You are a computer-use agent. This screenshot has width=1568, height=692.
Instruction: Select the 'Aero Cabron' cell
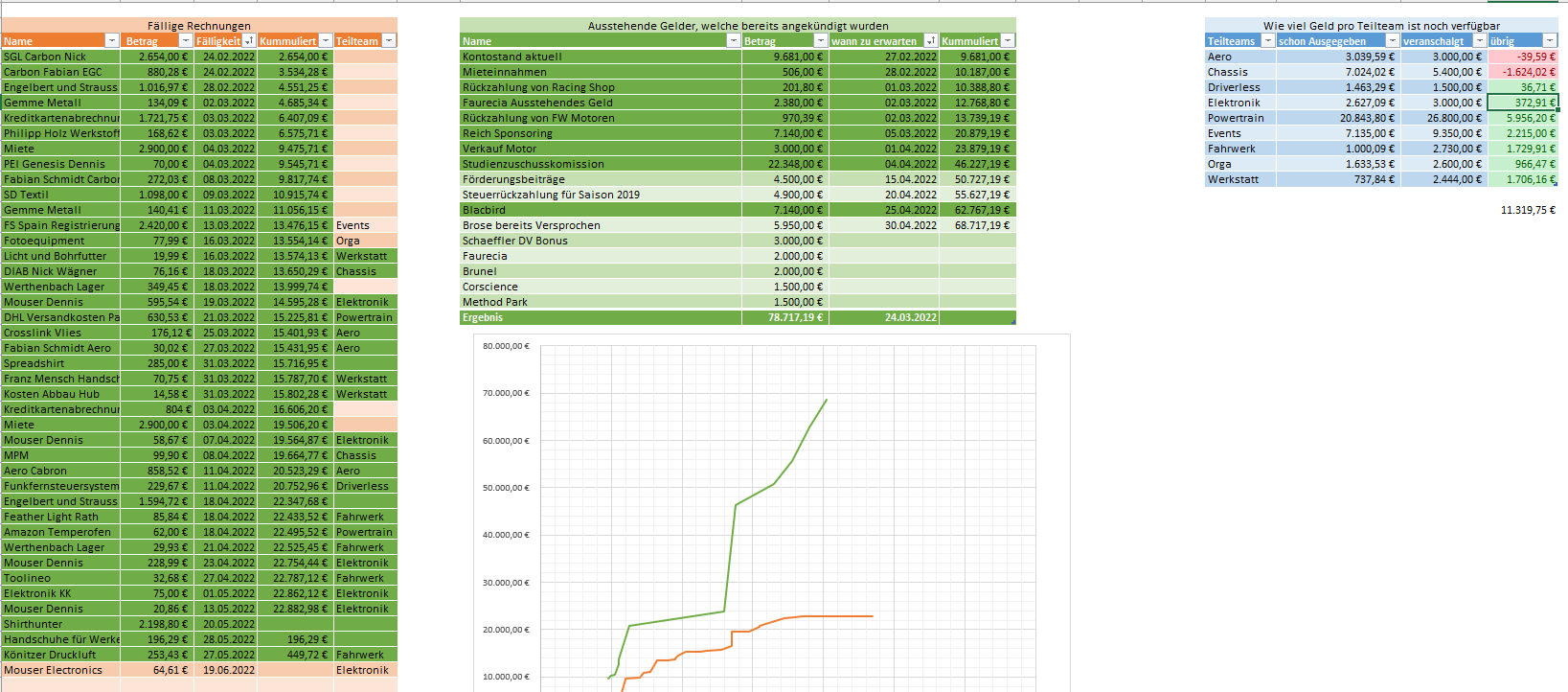(60, 471)
